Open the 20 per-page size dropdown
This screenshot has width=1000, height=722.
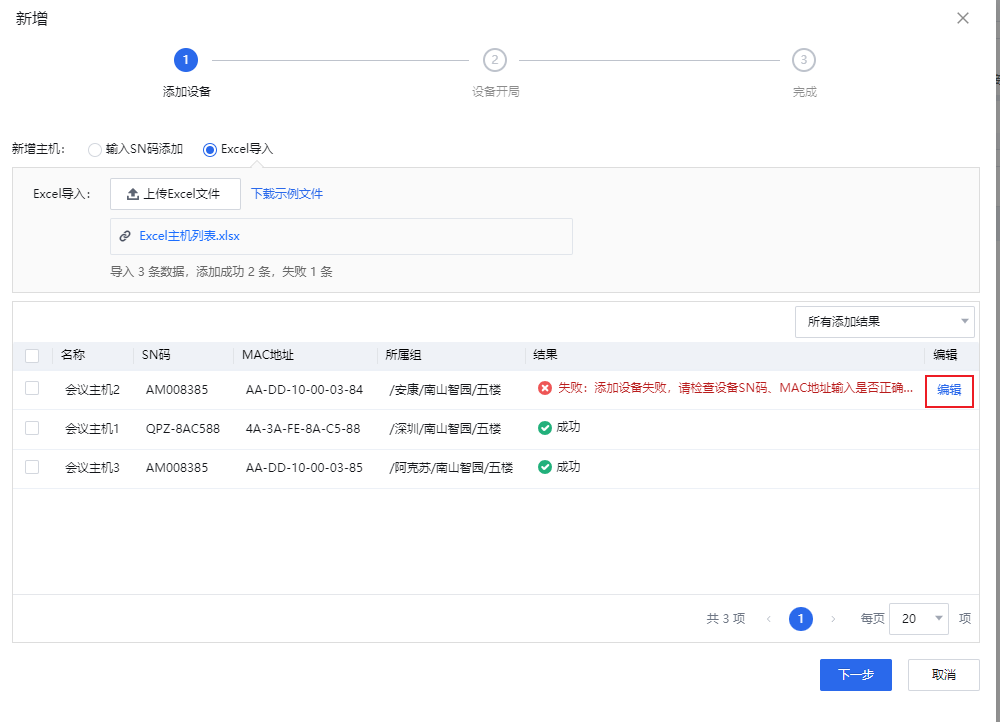[x=918, y=619]
